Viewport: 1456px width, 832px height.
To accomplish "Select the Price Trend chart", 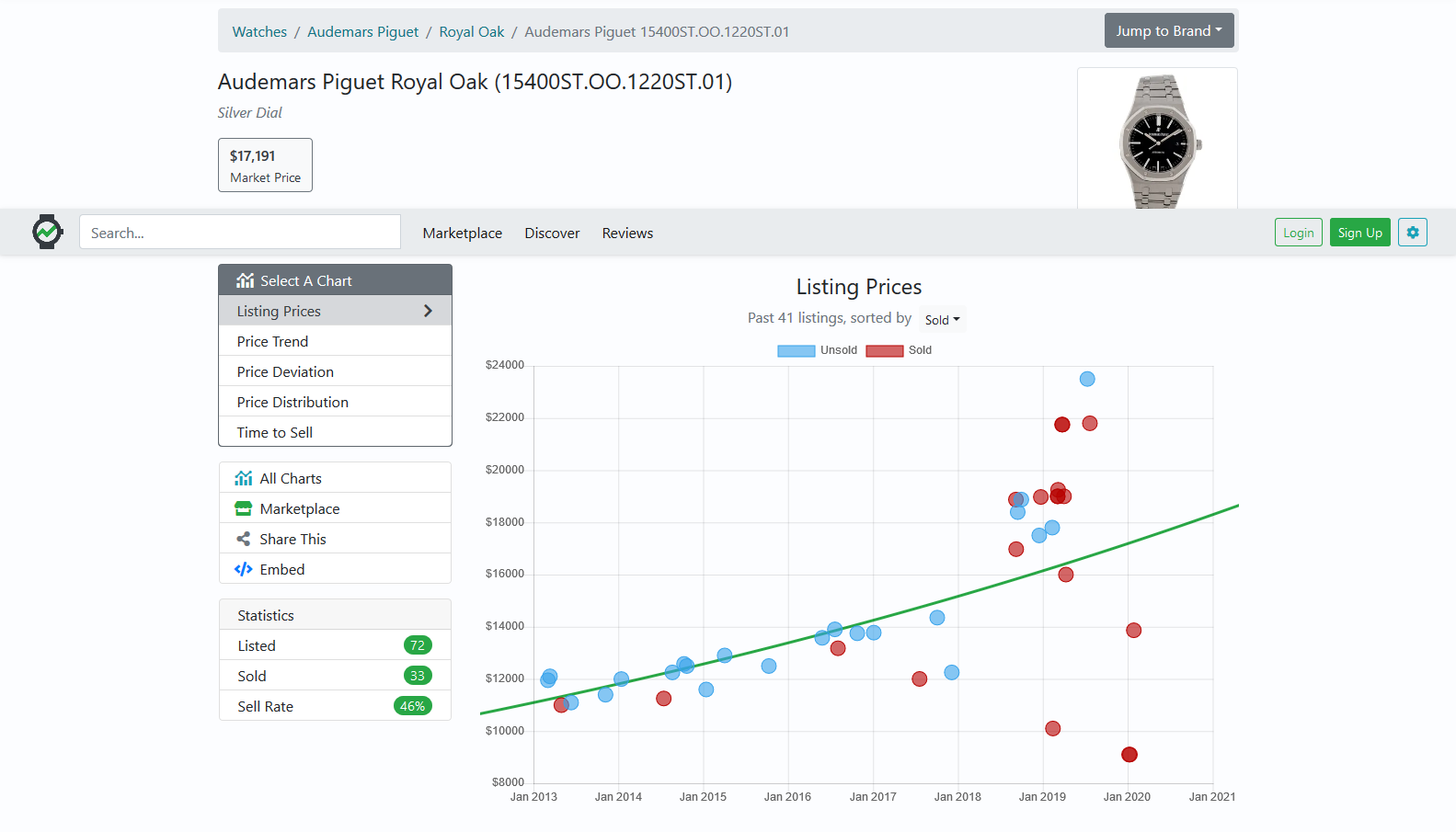I will 335,341.
